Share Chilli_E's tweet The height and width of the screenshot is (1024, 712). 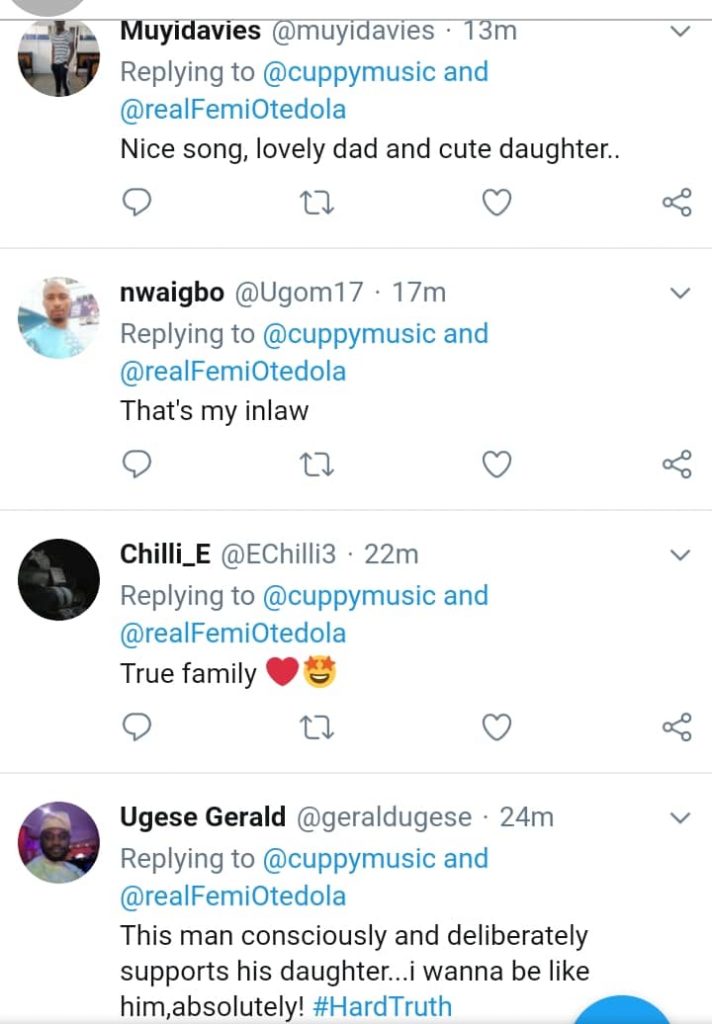point(677,728)
